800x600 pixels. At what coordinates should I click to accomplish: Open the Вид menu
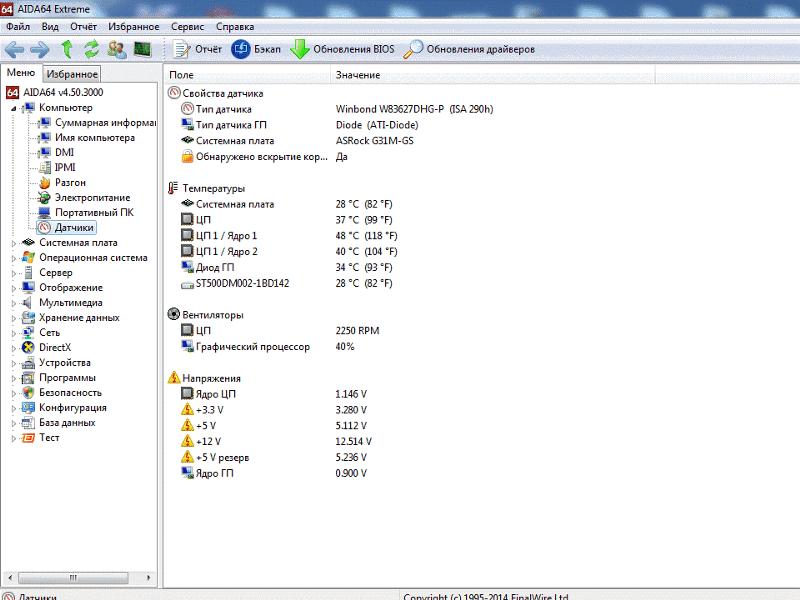click(50, 27)
